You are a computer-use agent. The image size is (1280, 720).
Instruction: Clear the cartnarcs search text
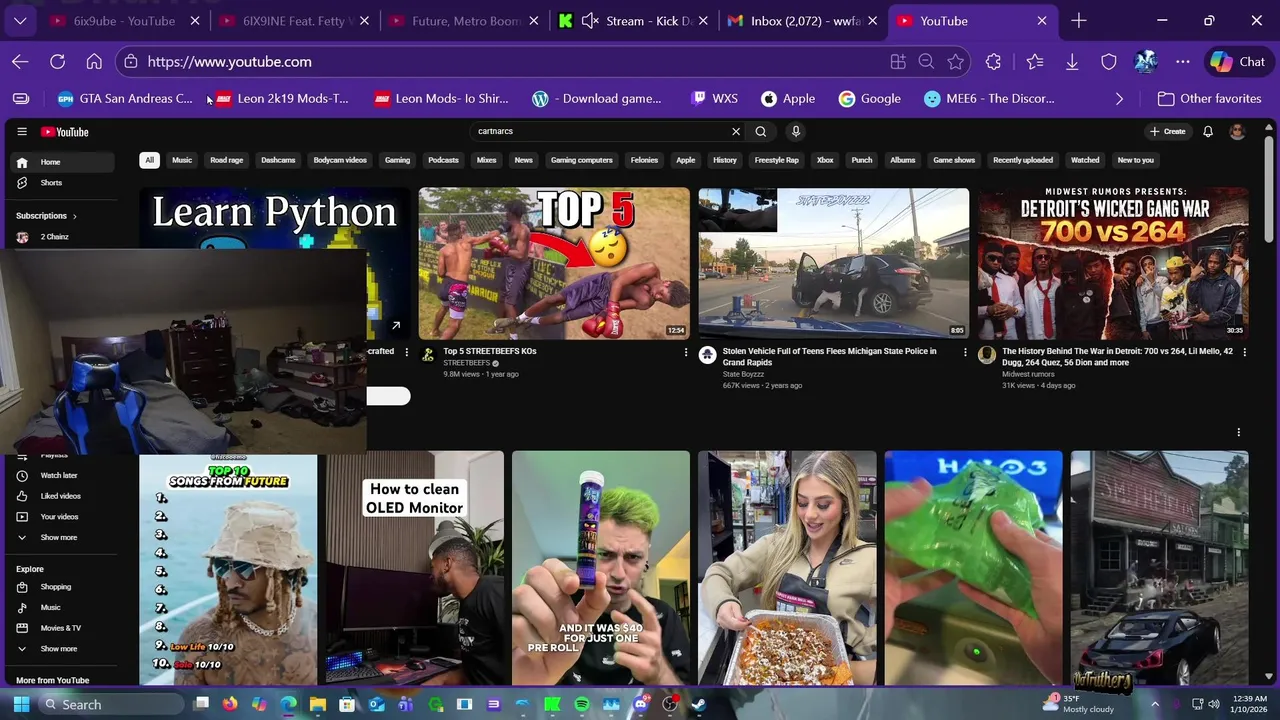coord(736,131)
